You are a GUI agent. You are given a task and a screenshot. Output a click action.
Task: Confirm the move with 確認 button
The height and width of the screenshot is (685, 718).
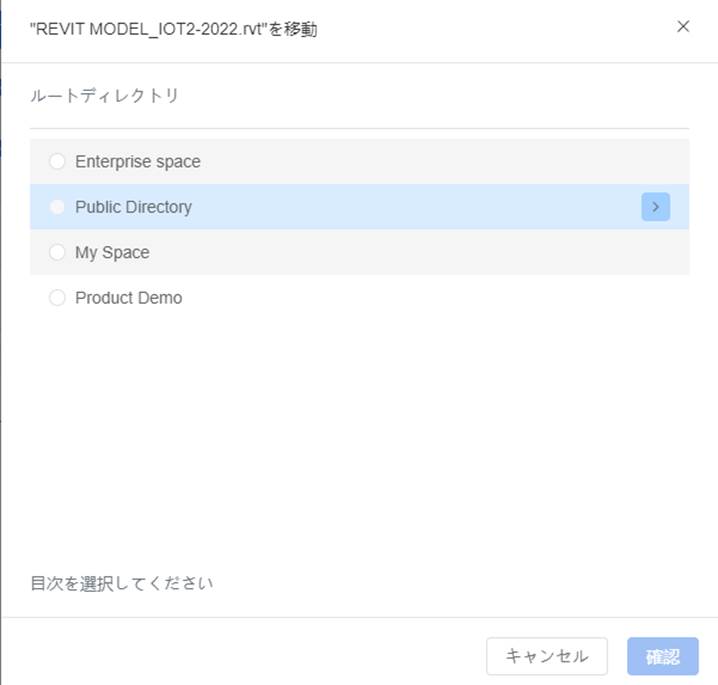pyautogui.click(x=663, y=656)
